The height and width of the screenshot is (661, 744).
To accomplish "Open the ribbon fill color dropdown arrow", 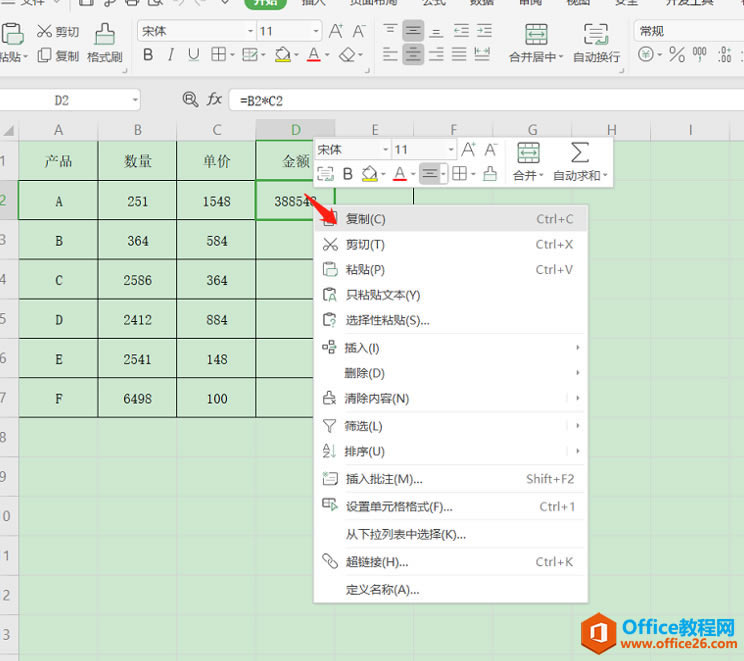I will pyautogui.click(x=297, y=56).
